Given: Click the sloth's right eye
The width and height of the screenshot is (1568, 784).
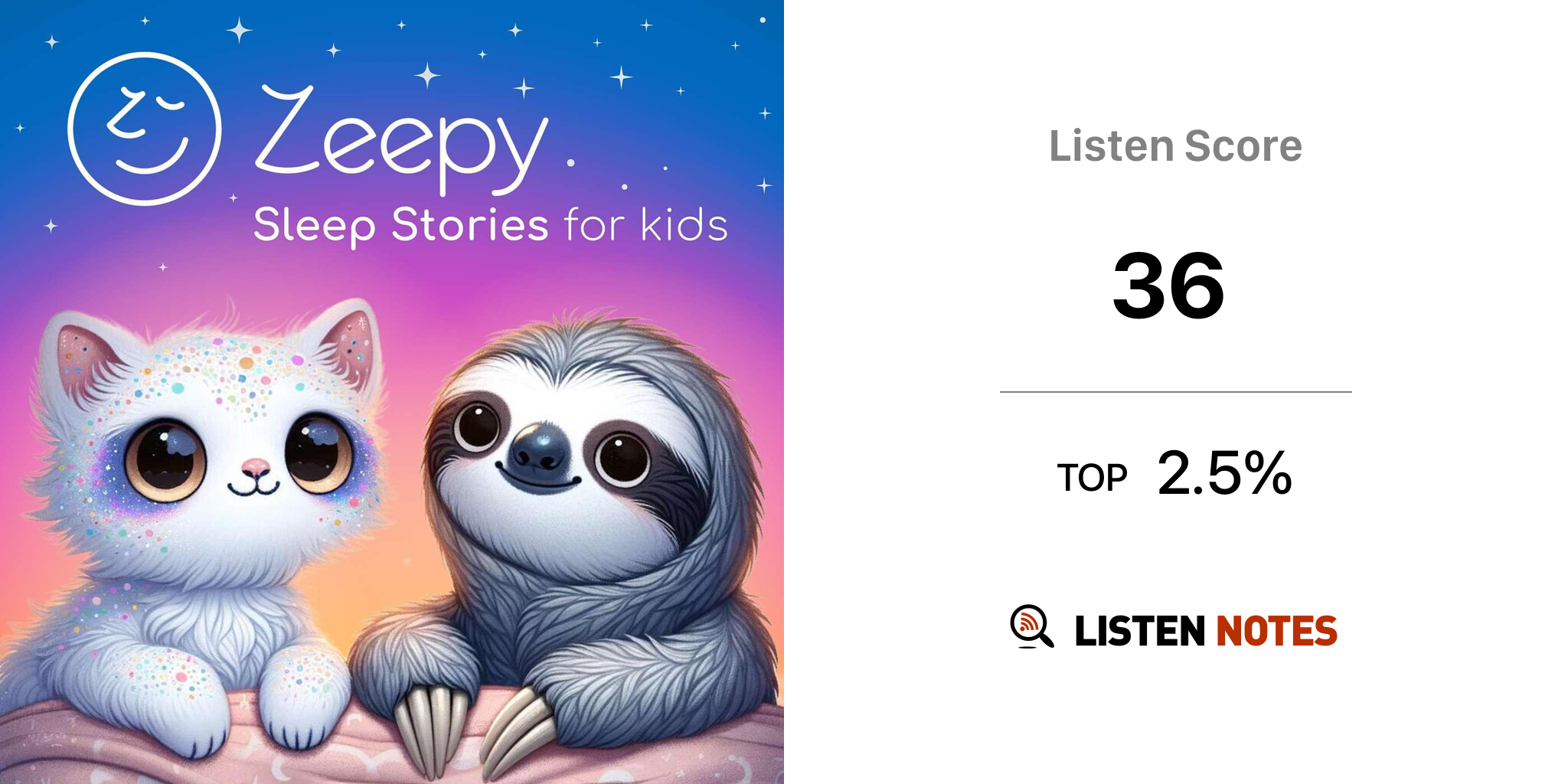Looking at the screenshot, I should tap(622, 458).
